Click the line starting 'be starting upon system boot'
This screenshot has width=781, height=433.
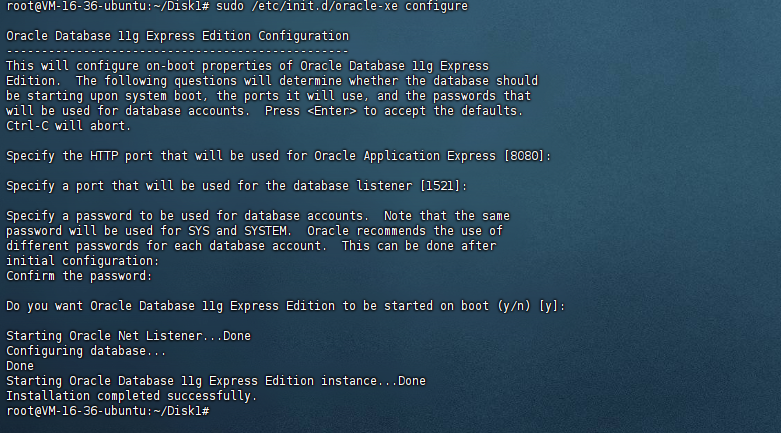coord(268,96)
